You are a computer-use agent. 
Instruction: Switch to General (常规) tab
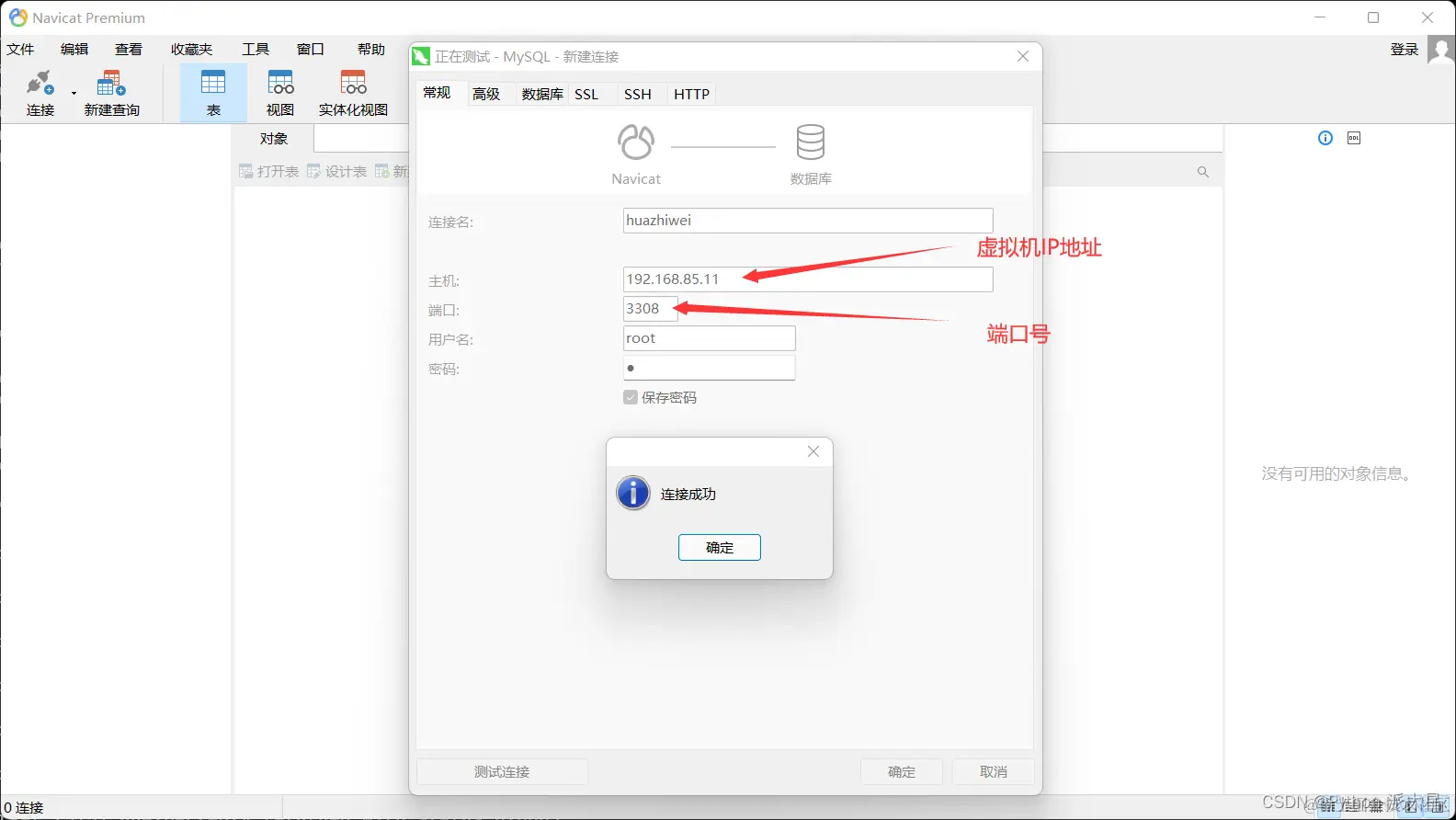438,93
